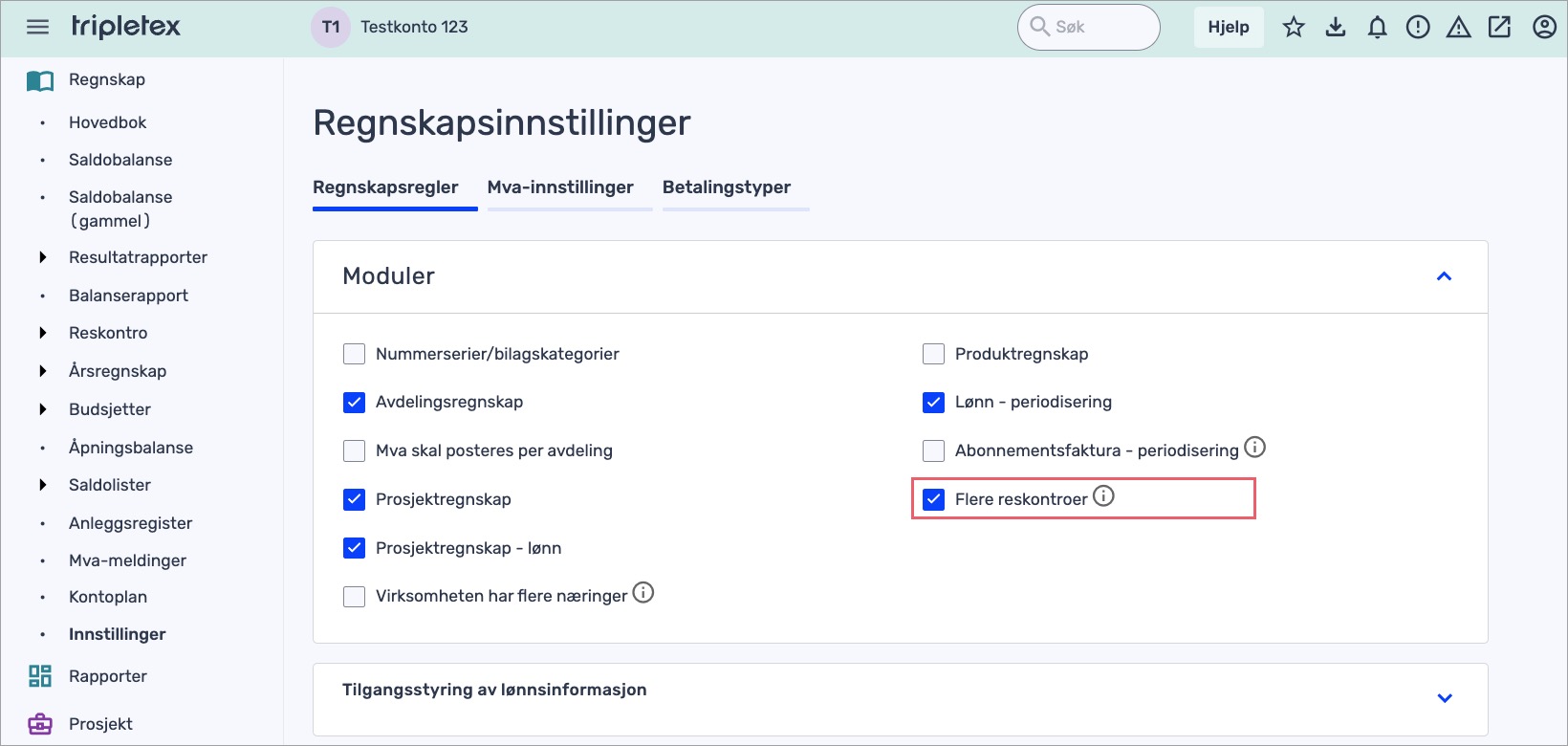Open Saldobalanse (gammel) in sidebar
Image resolution: width=1568 pixels, height=746 pixels.
point(120,208)
